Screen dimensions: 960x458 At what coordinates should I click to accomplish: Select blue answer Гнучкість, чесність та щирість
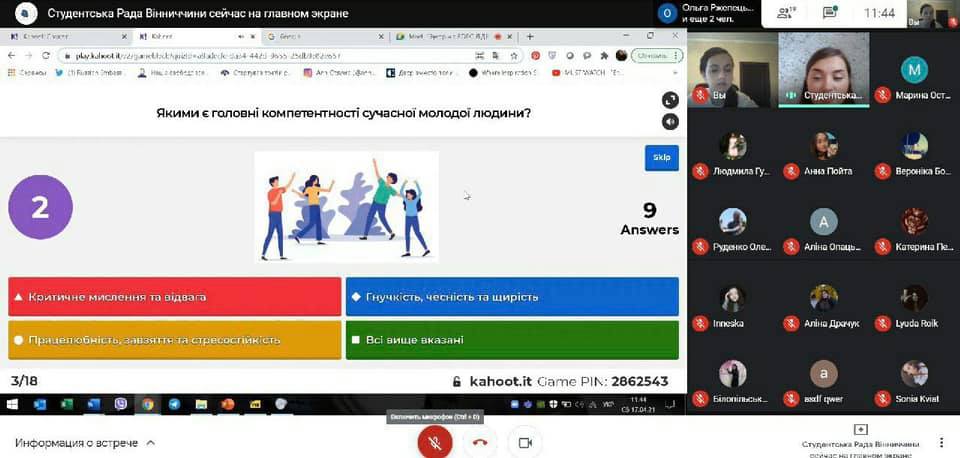click(x=512, y=297)
